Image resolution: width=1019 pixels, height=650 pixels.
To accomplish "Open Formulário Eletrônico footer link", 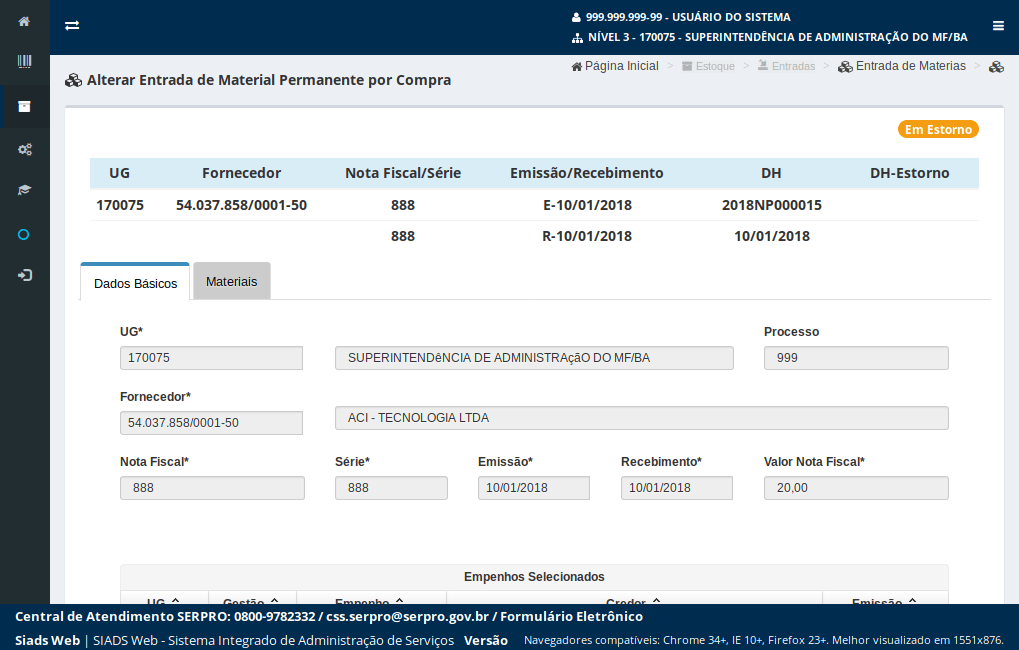I will point(571,617).
